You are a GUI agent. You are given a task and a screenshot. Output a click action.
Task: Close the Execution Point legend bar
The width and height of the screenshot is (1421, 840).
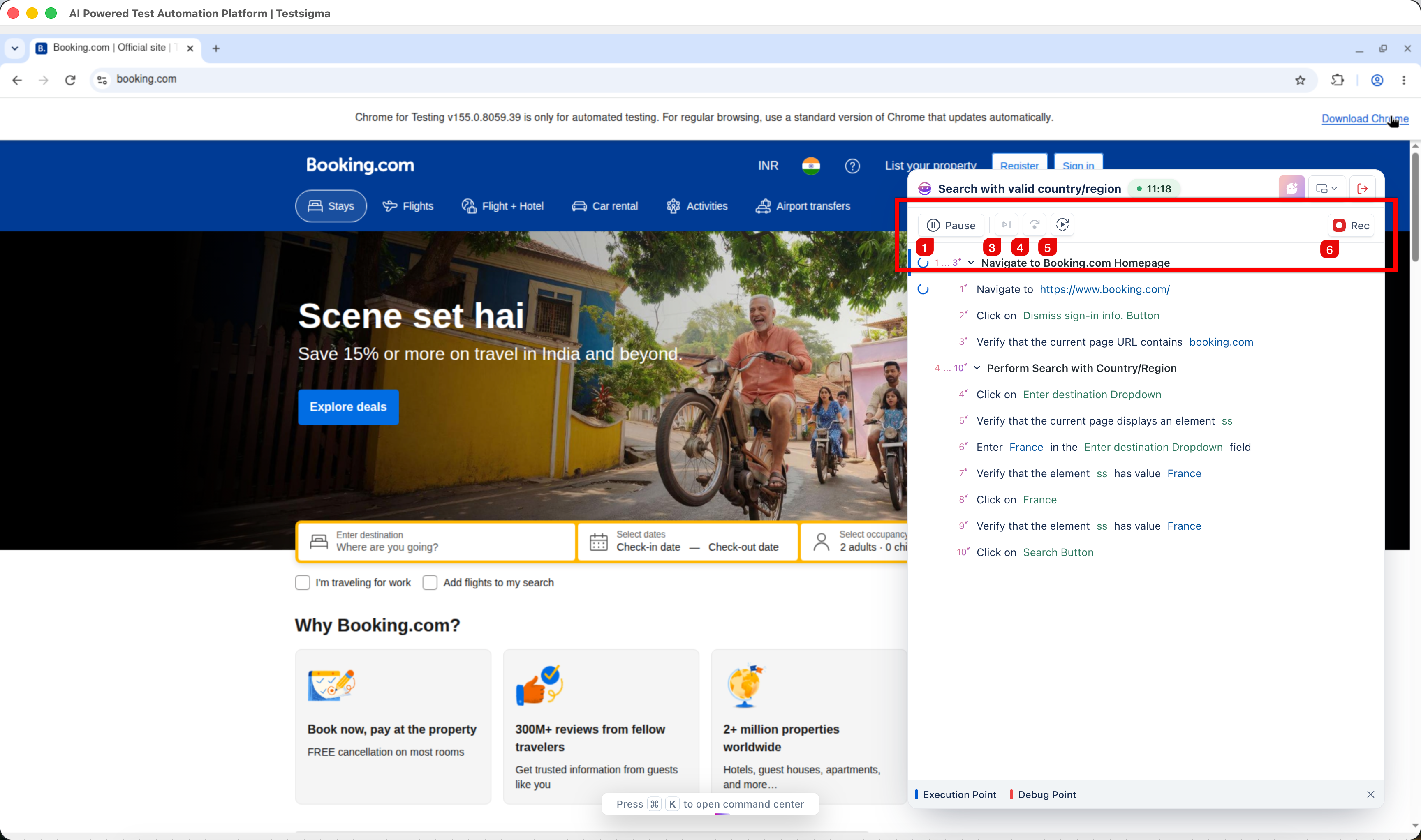point(1370,794)
